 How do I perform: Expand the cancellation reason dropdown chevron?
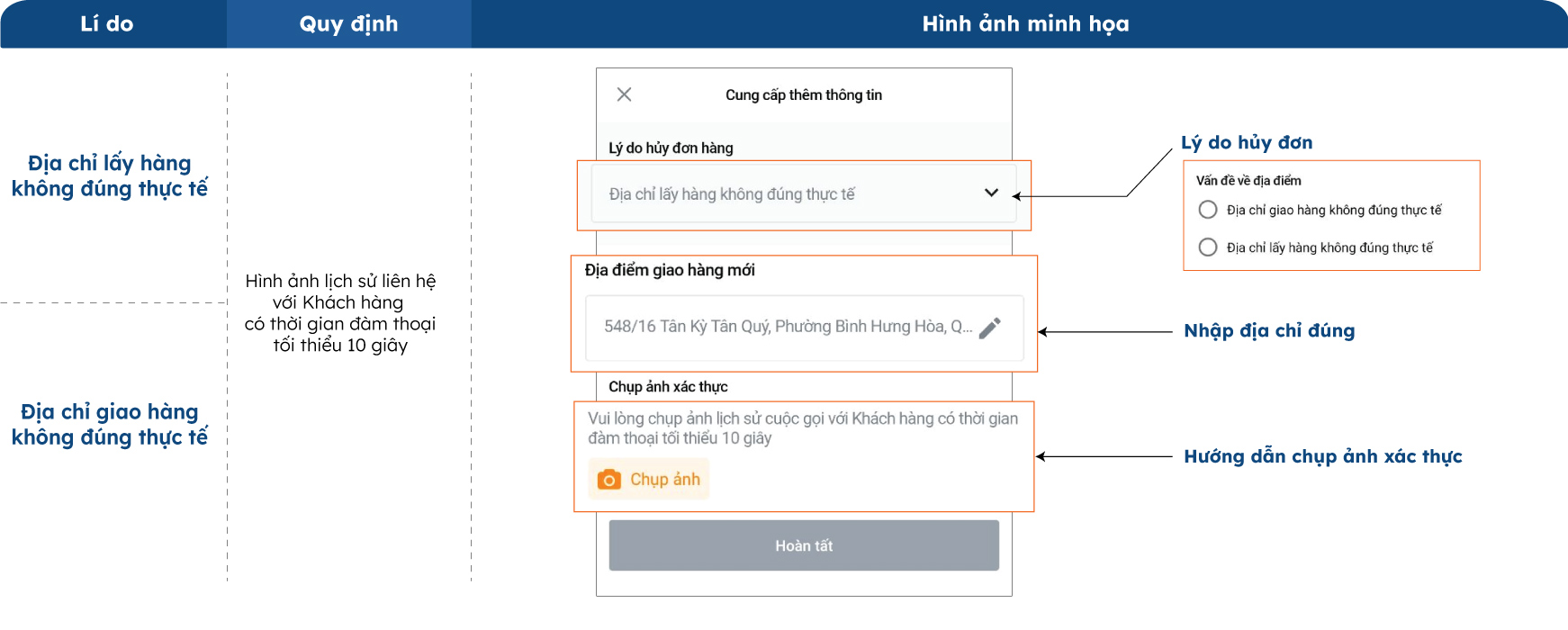[991, 193]
